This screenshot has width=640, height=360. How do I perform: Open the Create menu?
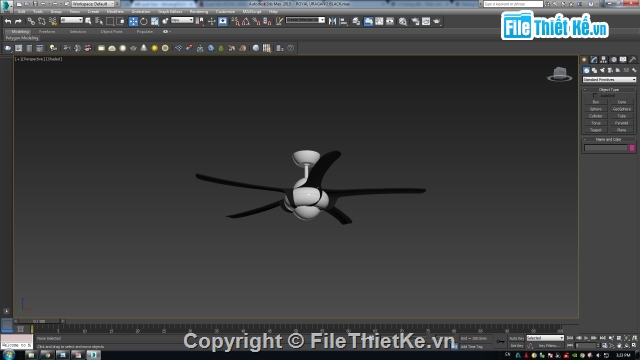pos(93,11)
